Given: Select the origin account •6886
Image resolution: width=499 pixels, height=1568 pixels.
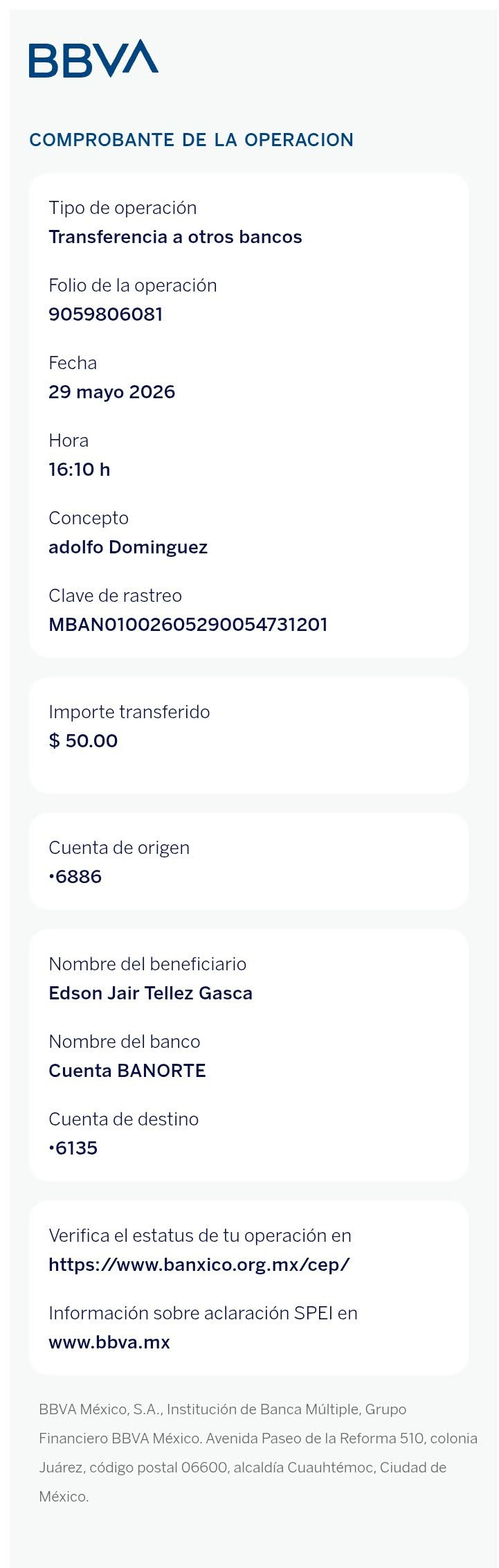Looking at the screenshot, I should 75,877.
